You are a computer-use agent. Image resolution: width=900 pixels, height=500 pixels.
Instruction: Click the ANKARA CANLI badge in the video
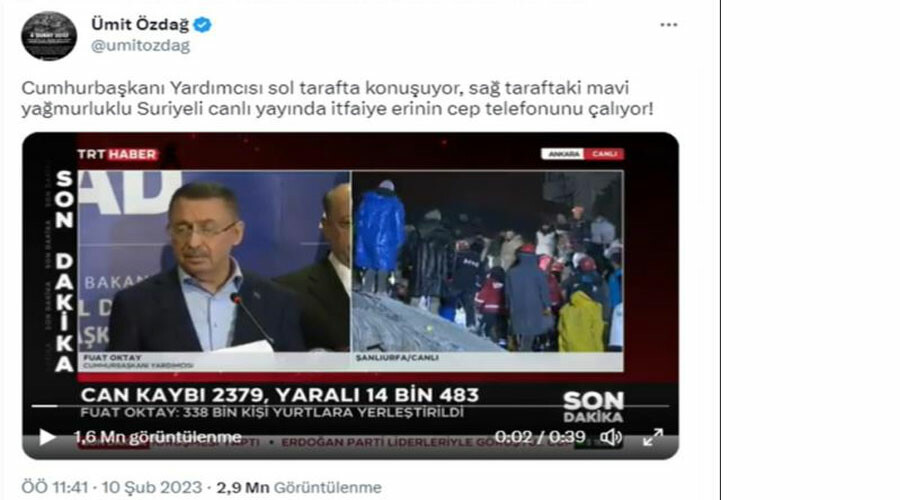[x=582, y=154]
